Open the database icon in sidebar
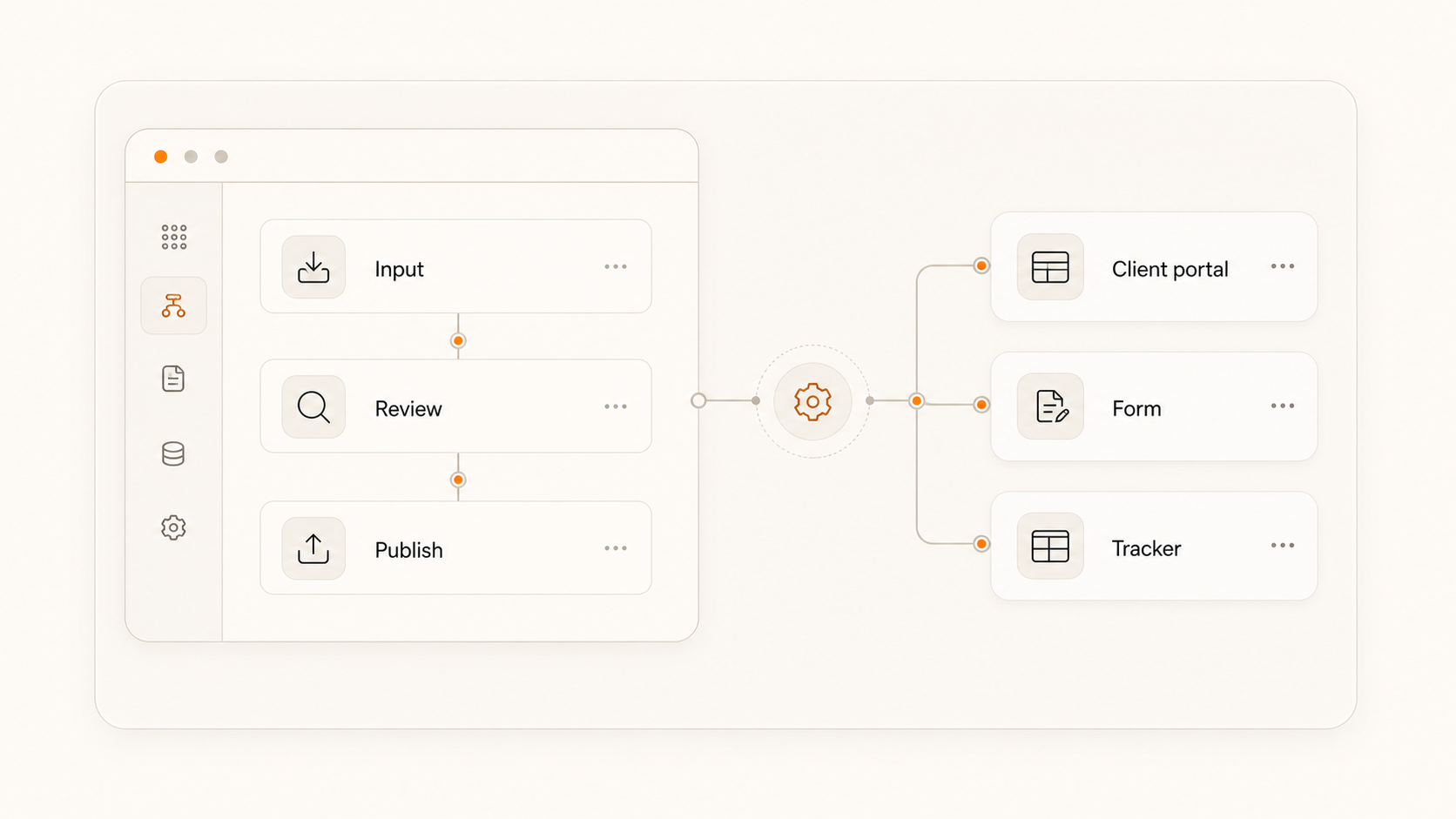 tap(173, 453)
